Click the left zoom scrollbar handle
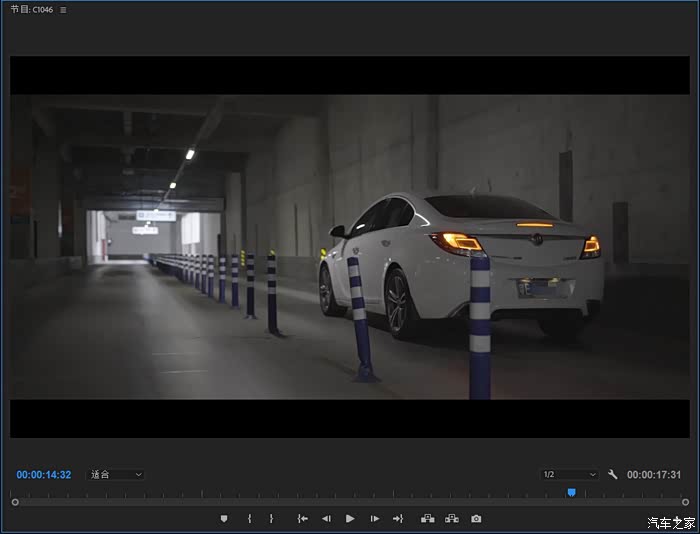 pyautogui.click(x=14, y=502)
